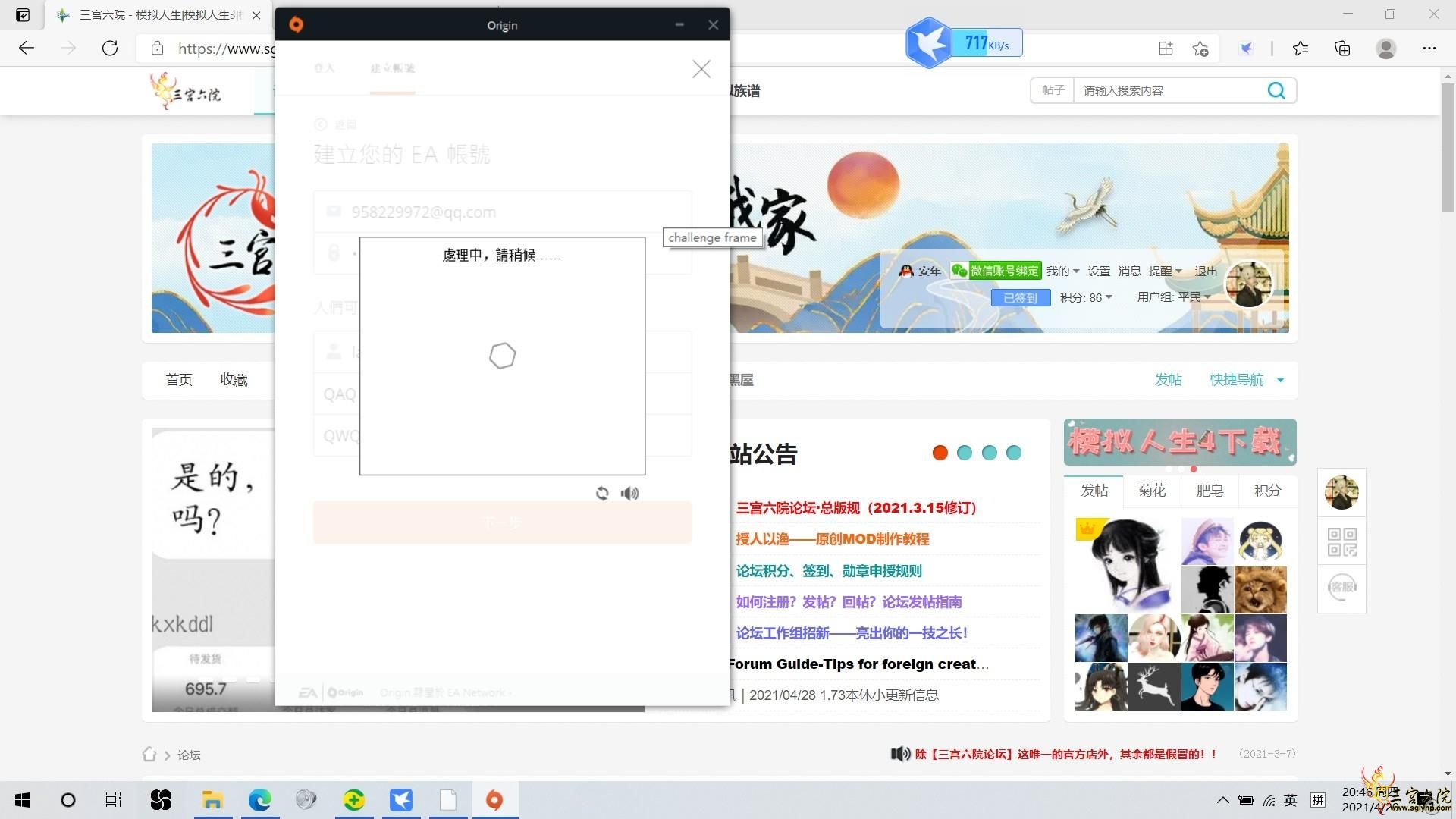This screenshot has width=1456, height=819.
Task: Click the crowned top poster avatar
Action: coord(1127,565)
